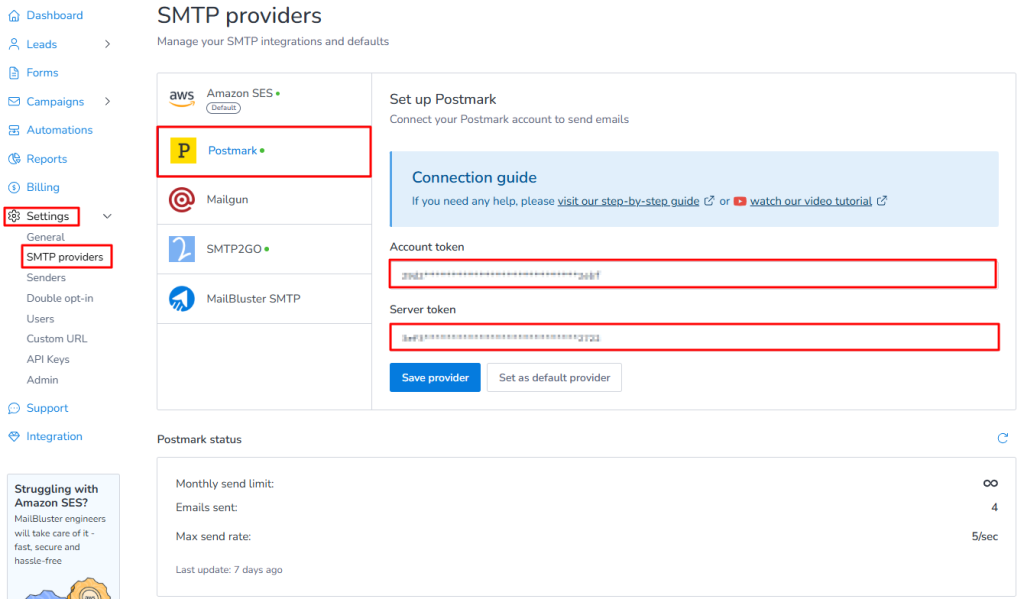Image resolution: width=1024 pixels, height=599 pixels.
Task: Go to Billing page
Action: click(42, 187)
